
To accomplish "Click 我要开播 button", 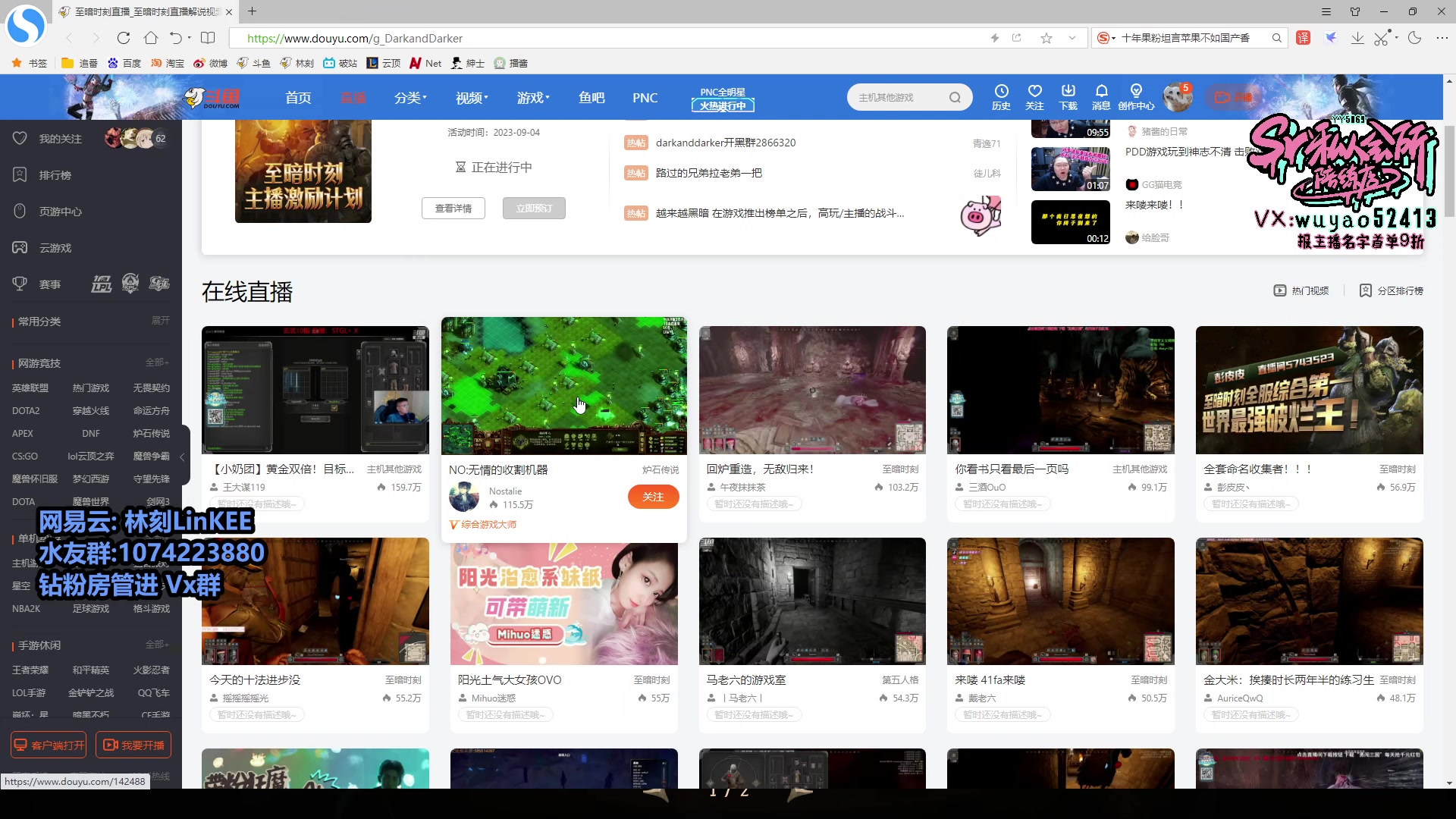I will [x=133, y=745].
